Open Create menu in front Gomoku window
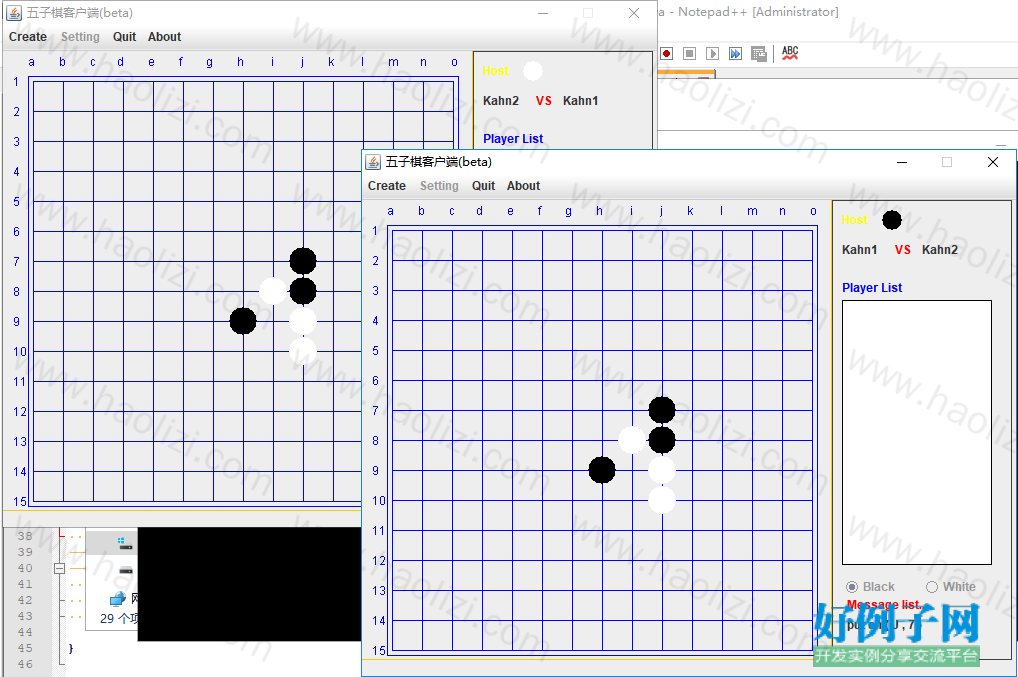The width and height of the screenshot is (1018, 677). point(386,186)
